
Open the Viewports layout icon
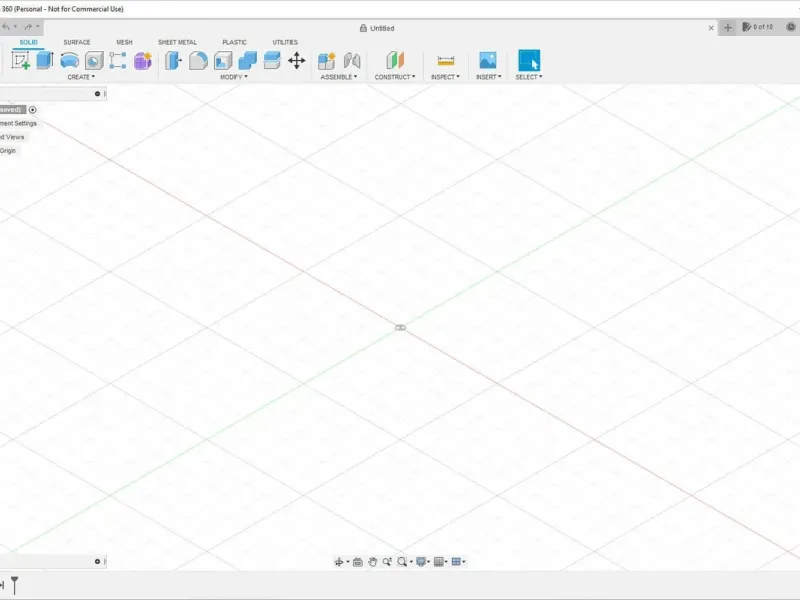[456, 562]
